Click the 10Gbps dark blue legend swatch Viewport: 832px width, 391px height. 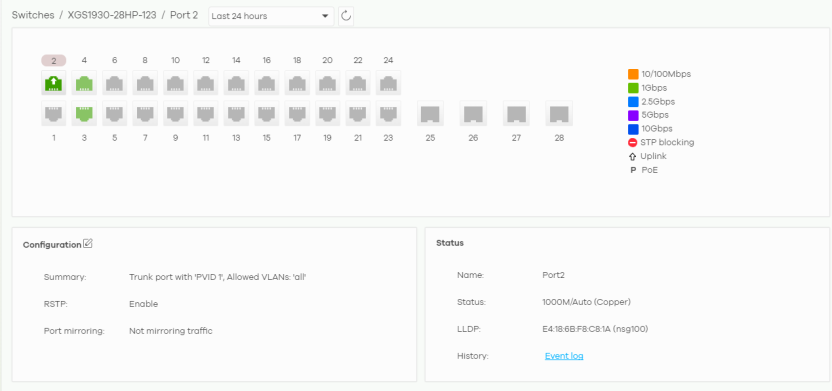(x=632, y=129)
